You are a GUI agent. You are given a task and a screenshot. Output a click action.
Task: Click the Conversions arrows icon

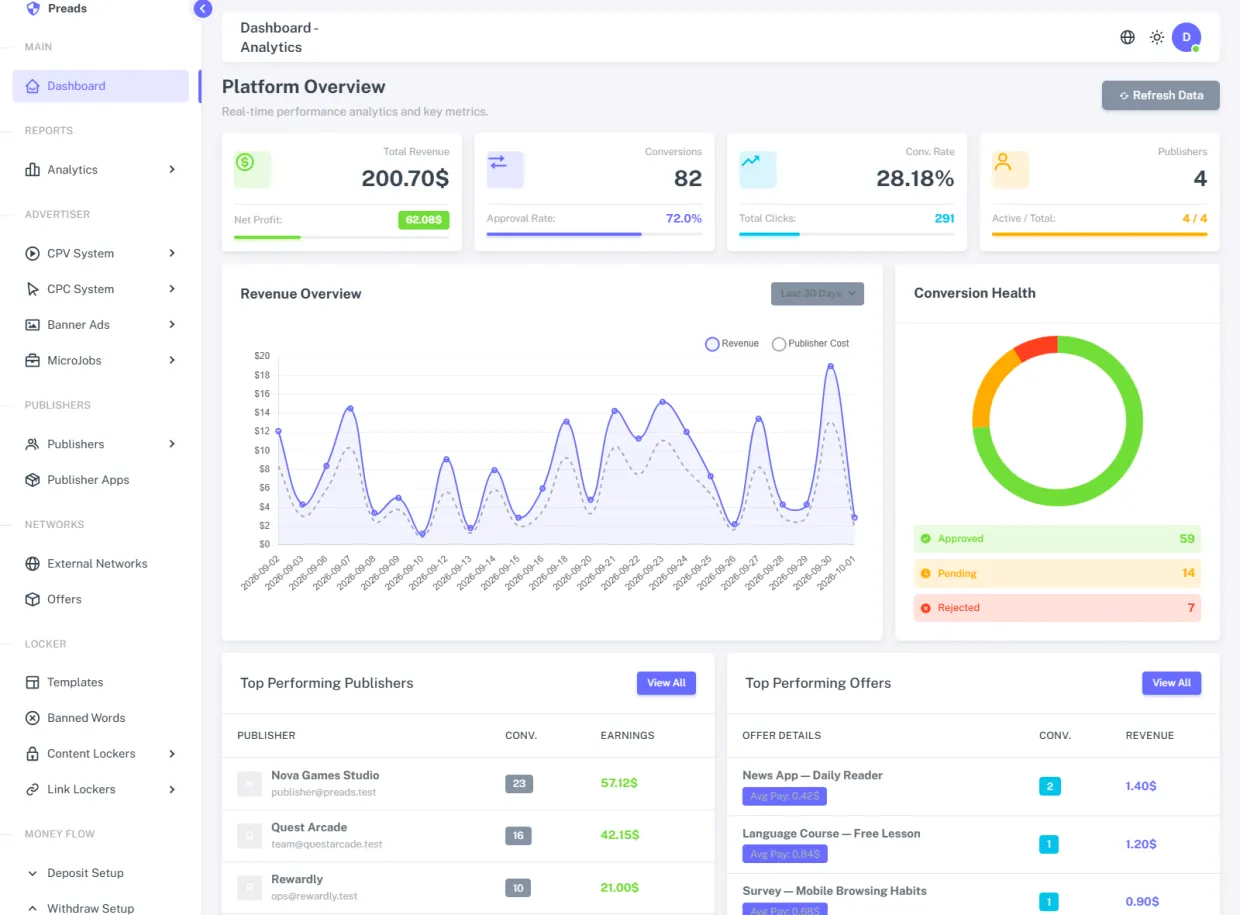pyautogui.click(x=497, y=162)
